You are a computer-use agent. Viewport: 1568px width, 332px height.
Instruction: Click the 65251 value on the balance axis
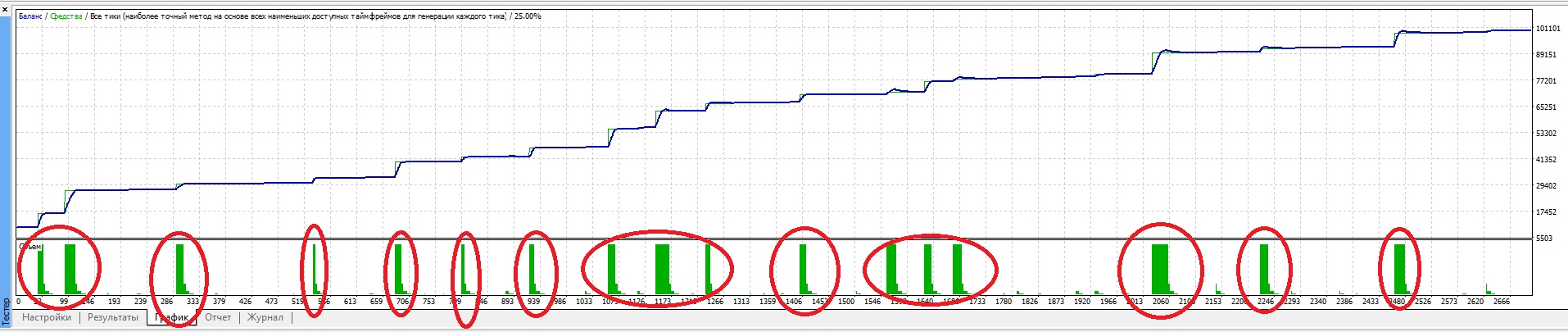pyautogui.click(x=1546, y=107)
